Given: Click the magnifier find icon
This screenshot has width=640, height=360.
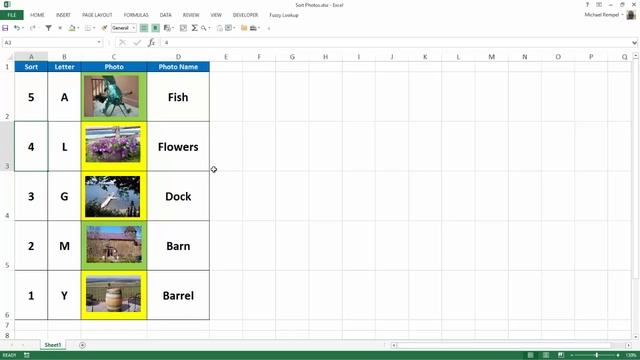Looking at the screenshot, I should [x=203, y=28].
